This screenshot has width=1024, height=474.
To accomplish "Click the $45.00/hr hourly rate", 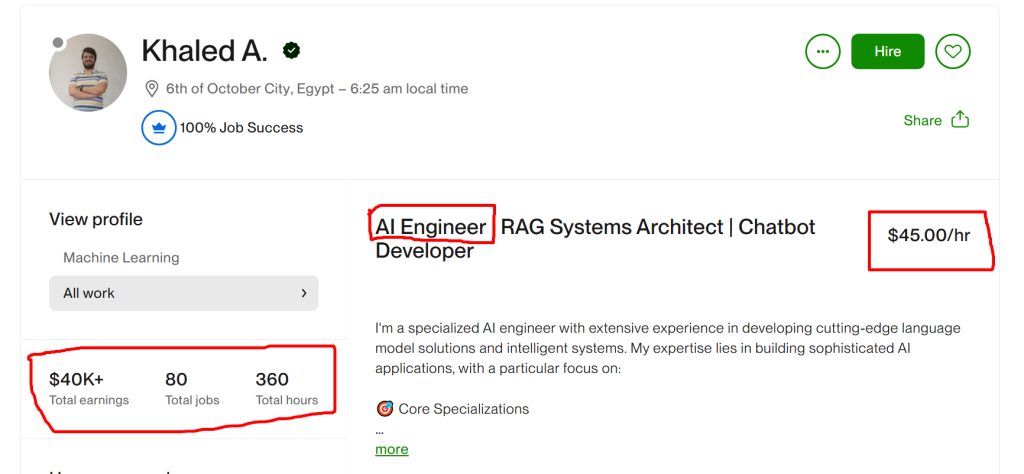I will 928,236.
